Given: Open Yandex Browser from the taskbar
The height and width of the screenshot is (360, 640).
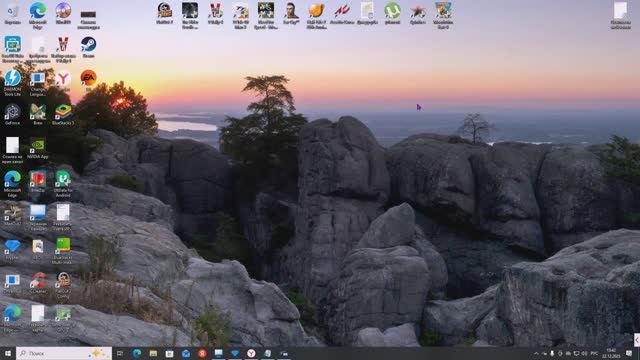Looking at the screenshot, I should 251,353.
